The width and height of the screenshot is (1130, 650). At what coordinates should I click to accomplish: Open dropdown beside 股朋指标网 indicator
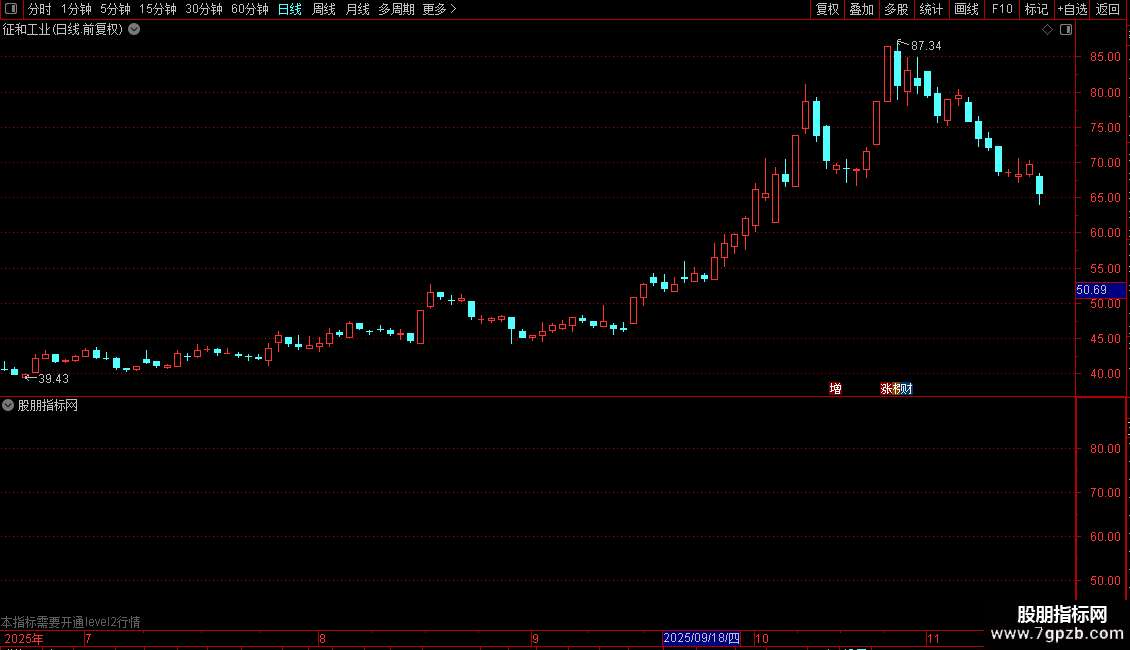point(8,406)
